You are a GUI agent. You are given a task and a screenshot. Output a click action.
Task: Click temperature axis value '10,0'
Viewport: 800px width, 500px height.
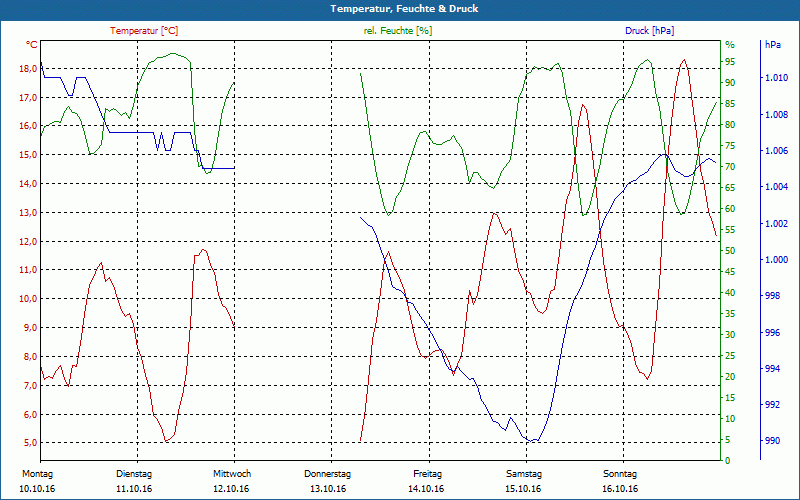(28, 298)
